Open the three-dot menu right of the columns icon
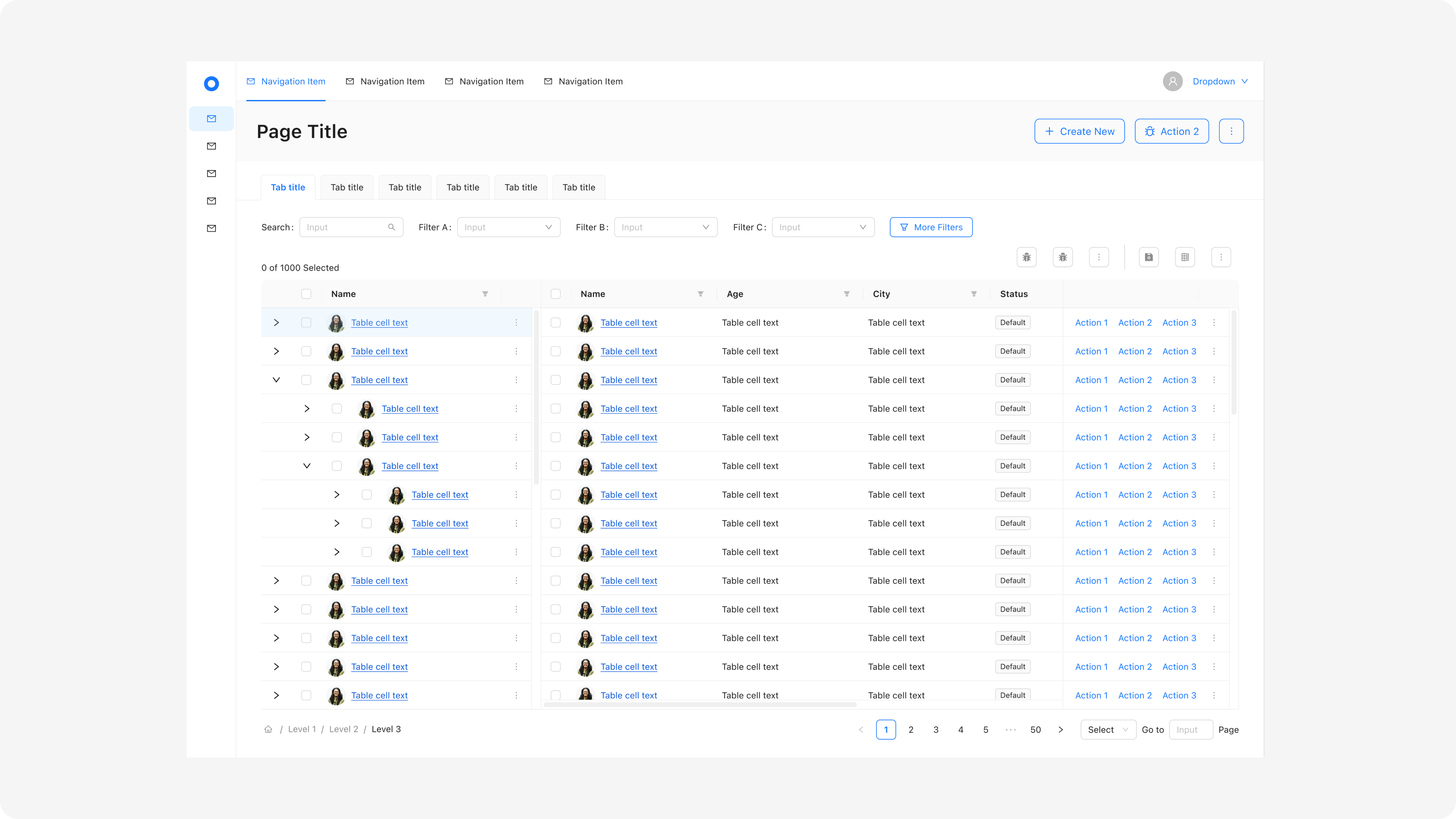Screen dimensions: 1456x819 pos(1221,257)
